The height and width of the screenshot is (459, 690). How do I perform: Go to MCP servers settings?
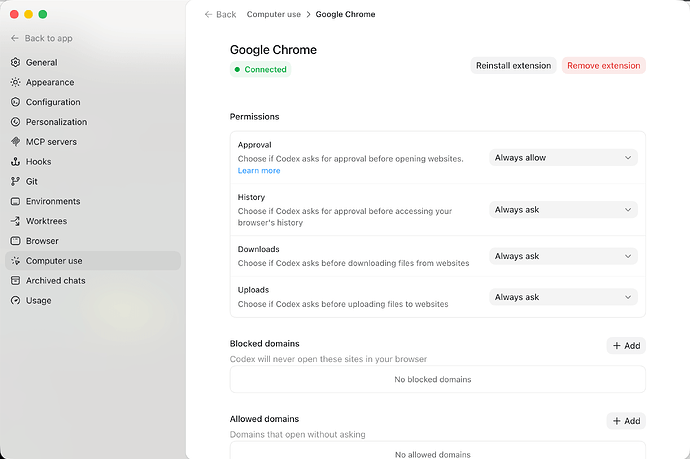point(93,142)
